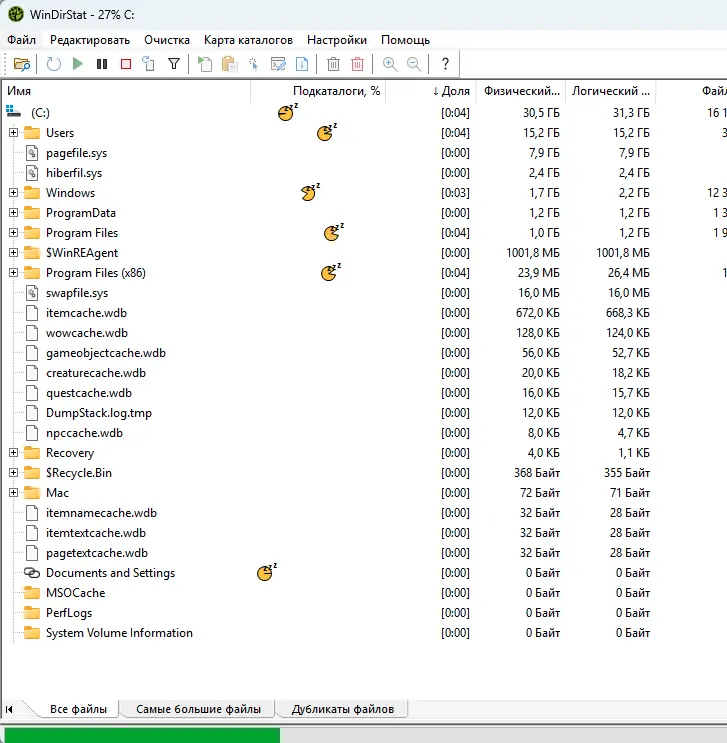This screenshot has width=727, height=743.
Task: Click the WinDirStat title bar app icon
Action: pos(16,14)
